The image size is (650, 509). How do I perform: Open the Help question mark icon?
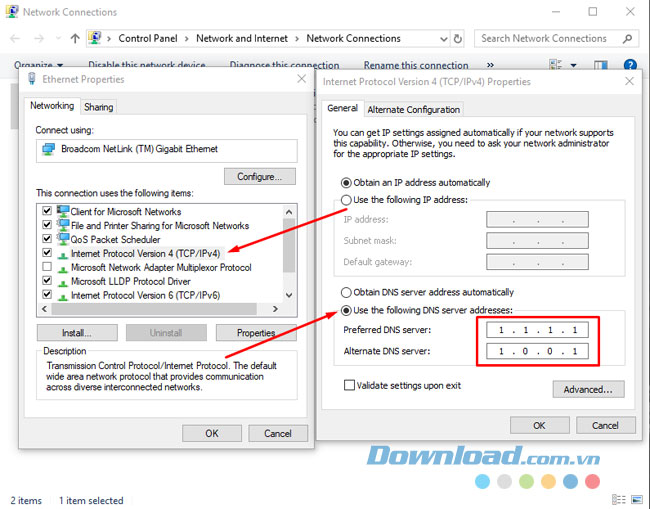[x=630, y=65]
